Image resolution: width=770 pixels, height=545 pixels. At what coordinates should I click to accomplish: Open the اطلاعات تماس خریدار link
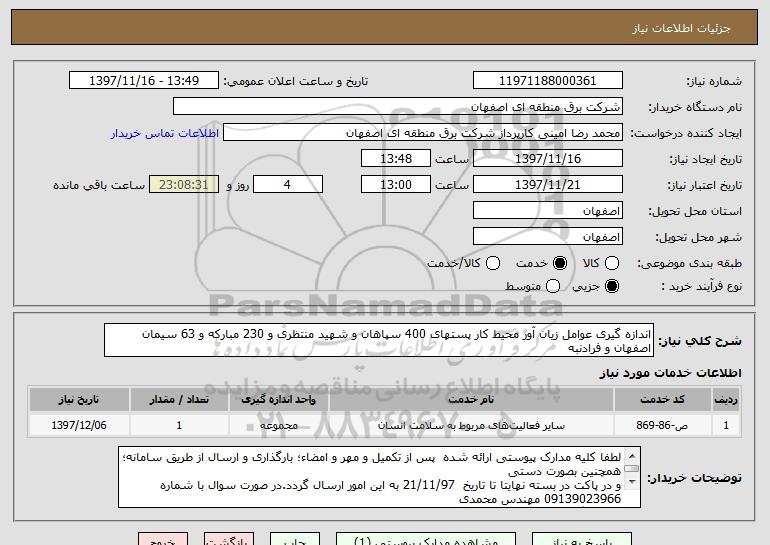pyautogui.click(x=165, y=133)
